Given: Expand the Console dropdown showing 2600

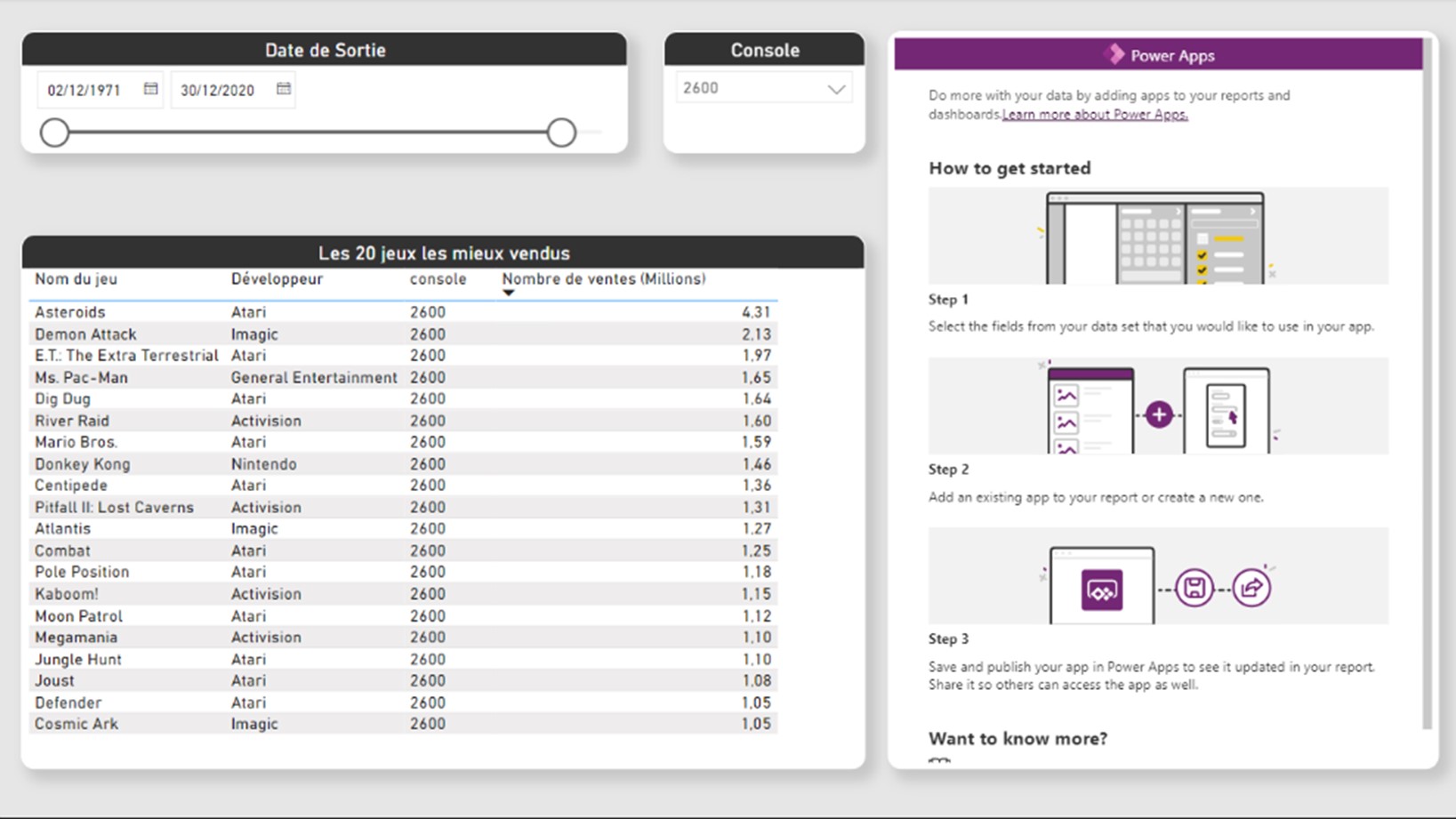Looking at the screenshot, I should (764, 88).
